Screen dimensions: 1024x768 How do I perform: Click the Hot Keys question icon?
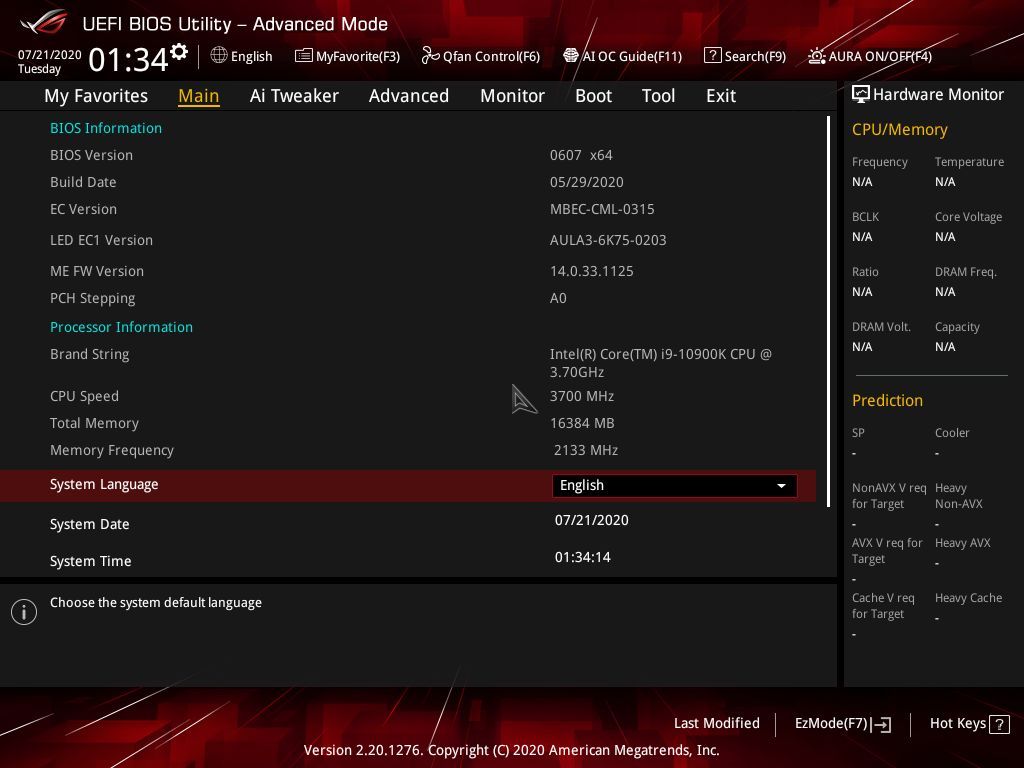click(1000, 724)
